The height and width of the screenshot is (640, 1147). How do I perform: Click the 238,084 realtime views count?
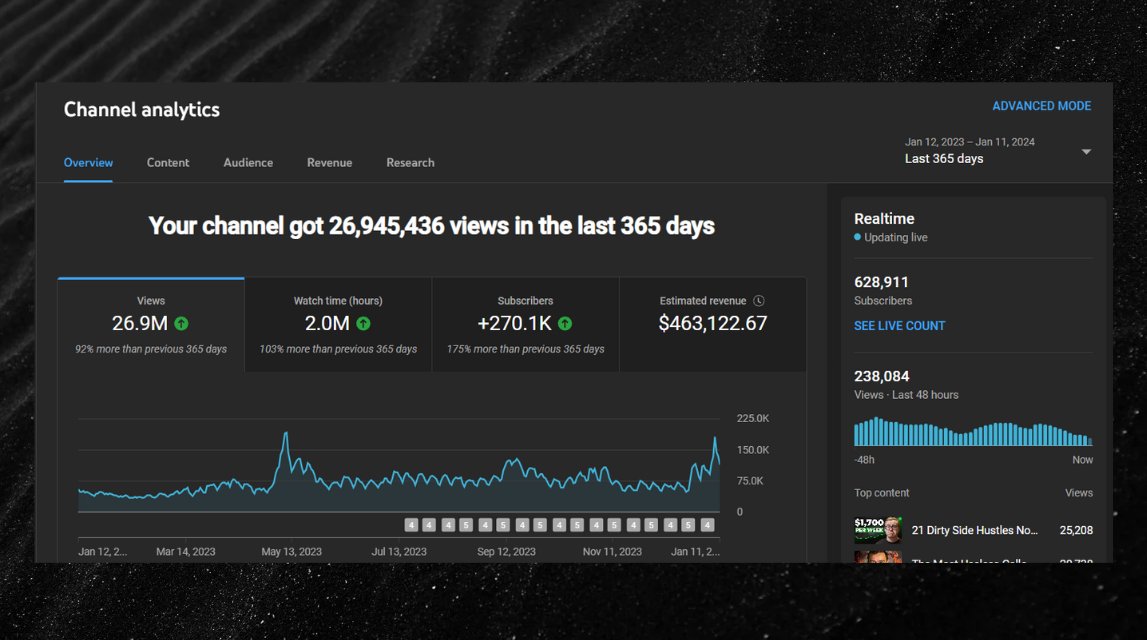(881, 377)
